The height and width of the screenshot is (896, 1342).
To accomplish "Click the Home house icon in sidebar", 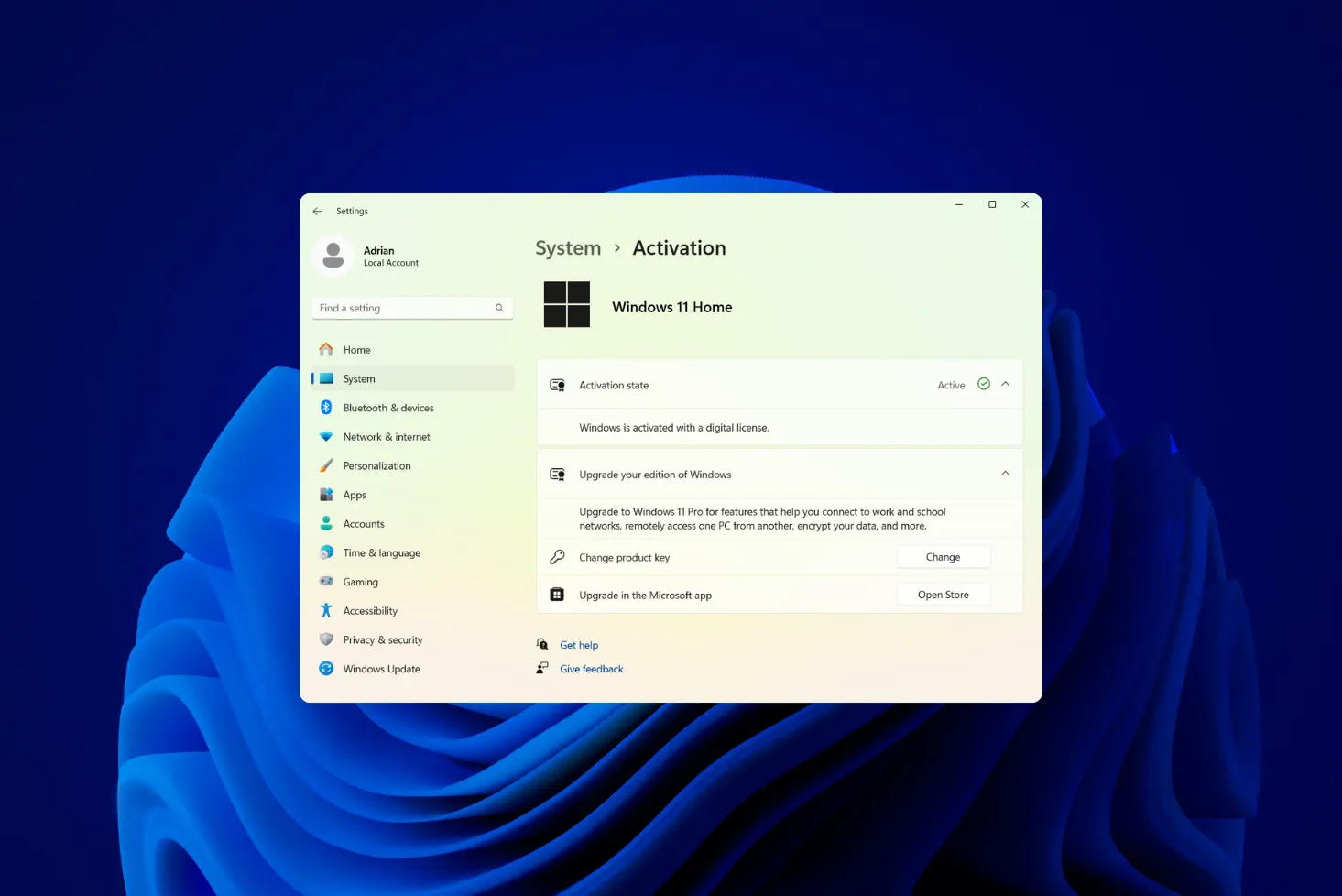I will [326, 350].
